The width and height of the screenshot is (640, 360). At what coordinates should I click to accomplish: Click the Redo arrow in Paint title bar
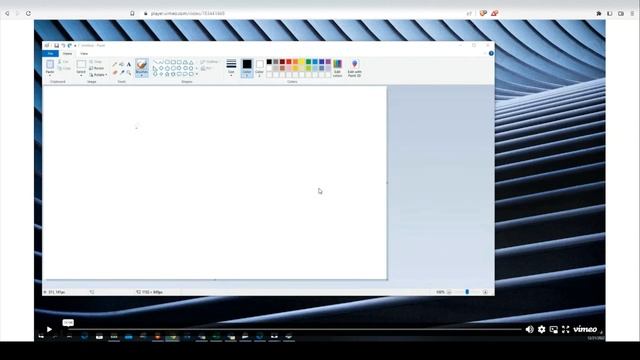(x=69, y=45)
